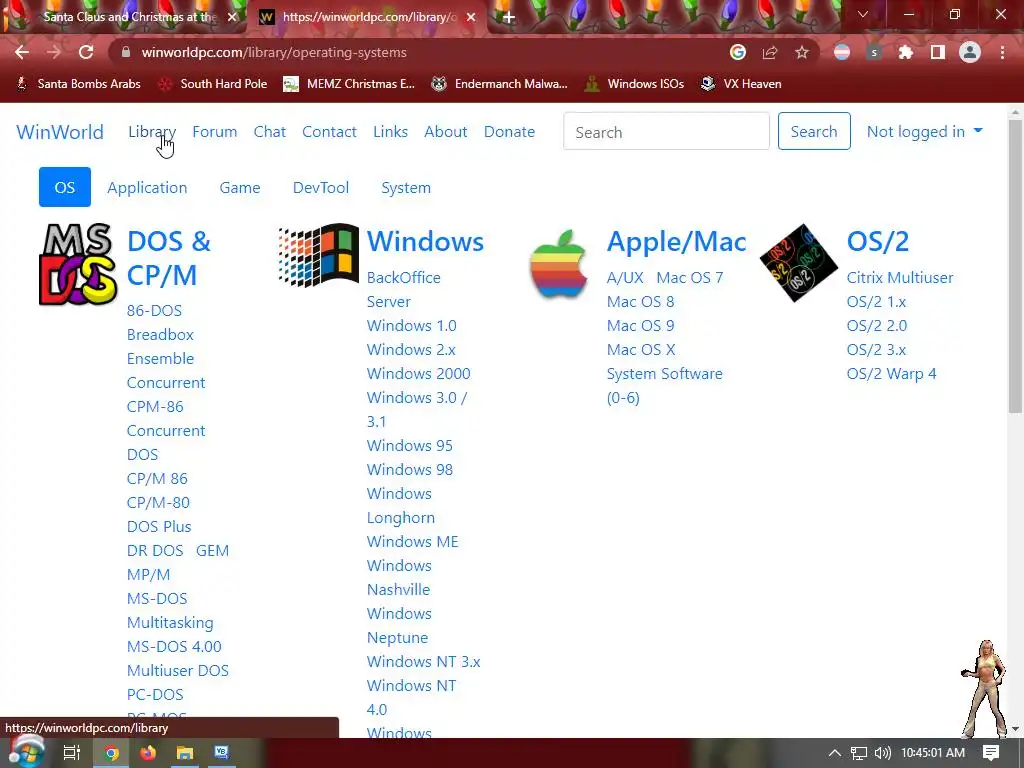
Task: Open the CP/M-80 link
Action: (x=158, y=502)
